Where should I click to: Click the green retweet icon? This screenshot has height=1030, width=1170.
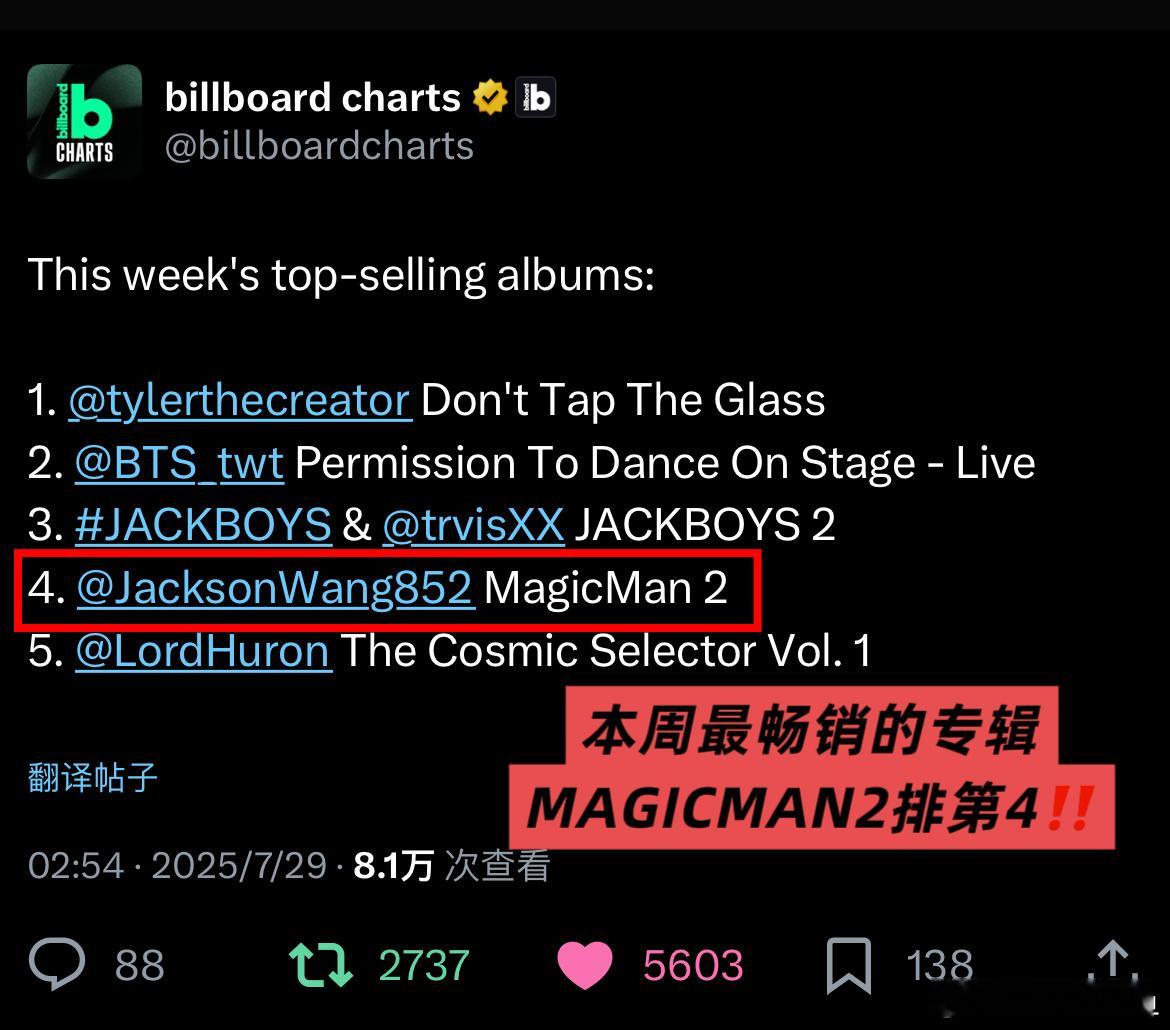tap(321, 965)
